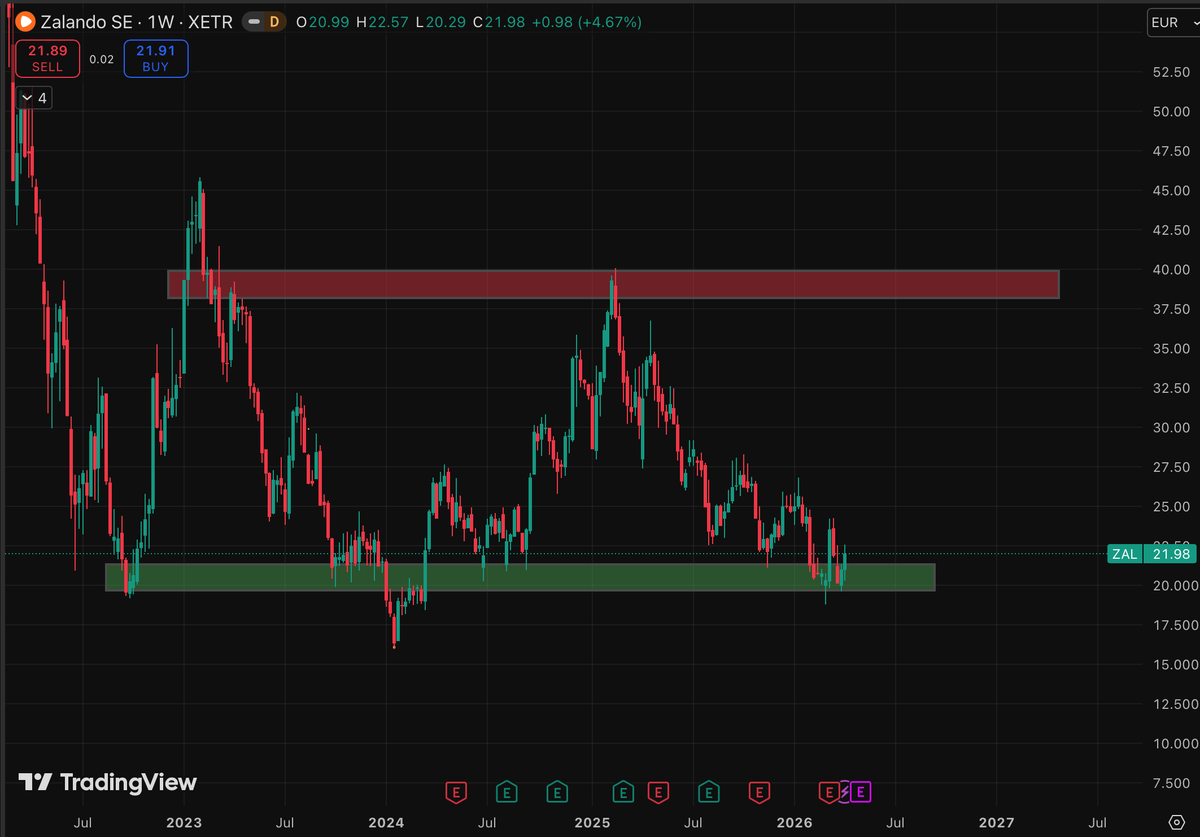Click the purple lightning bolt event icon
This screenshot has width=1200, height=837.
844,792
